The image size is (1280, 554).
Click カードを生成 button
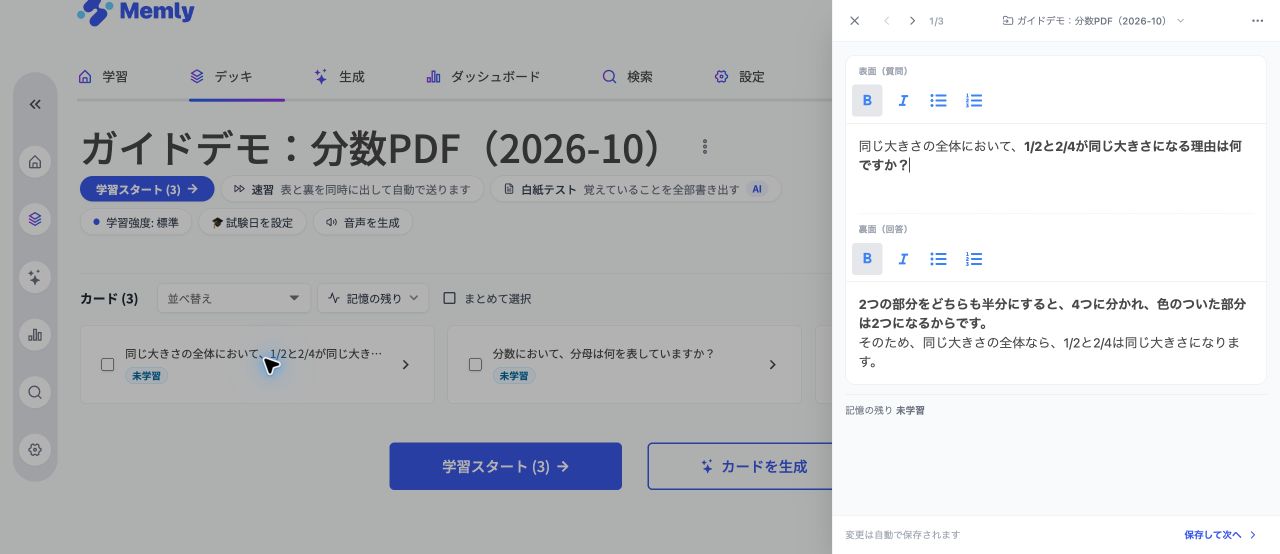point(741,466)
